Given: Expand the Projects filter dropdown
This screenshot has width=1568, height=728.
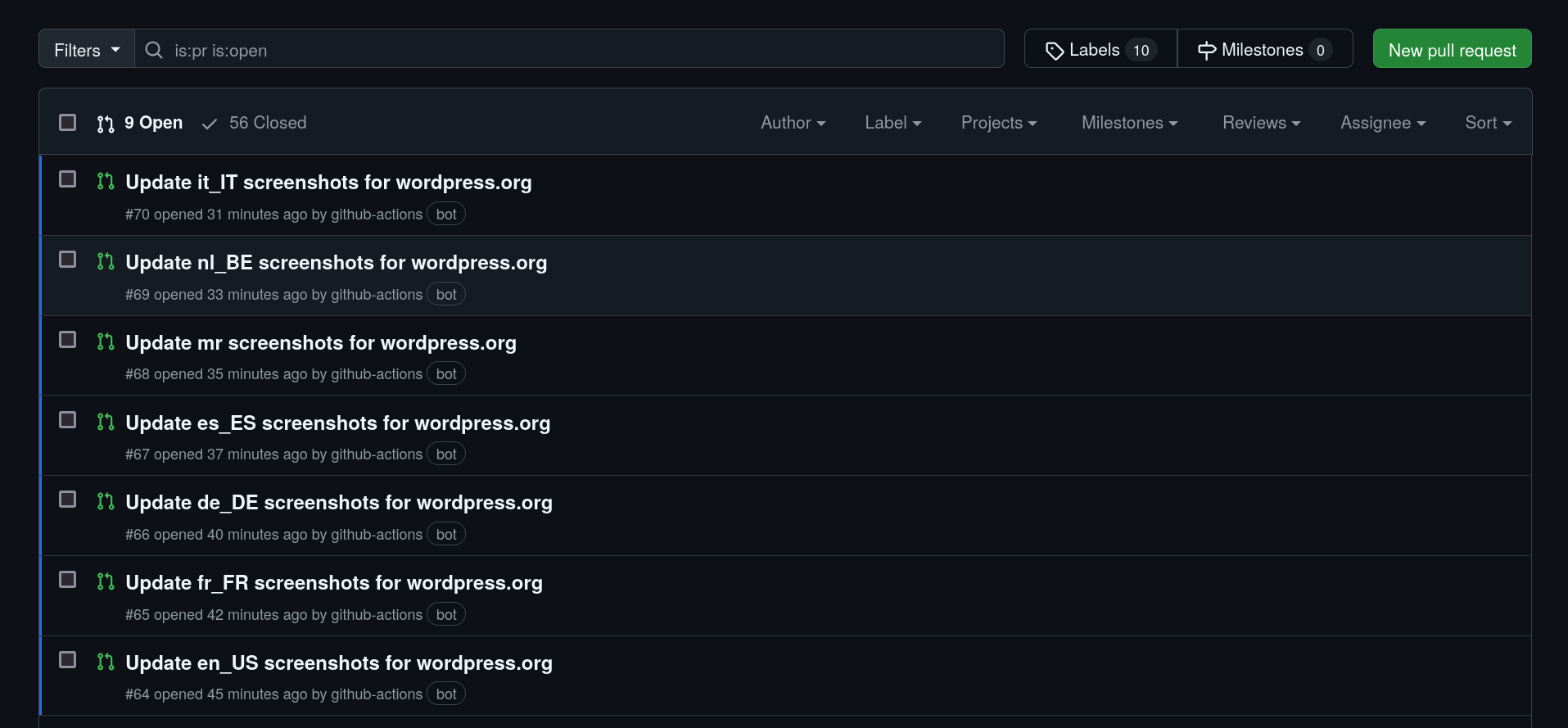Looking at the screenshot, I should 999,123.
